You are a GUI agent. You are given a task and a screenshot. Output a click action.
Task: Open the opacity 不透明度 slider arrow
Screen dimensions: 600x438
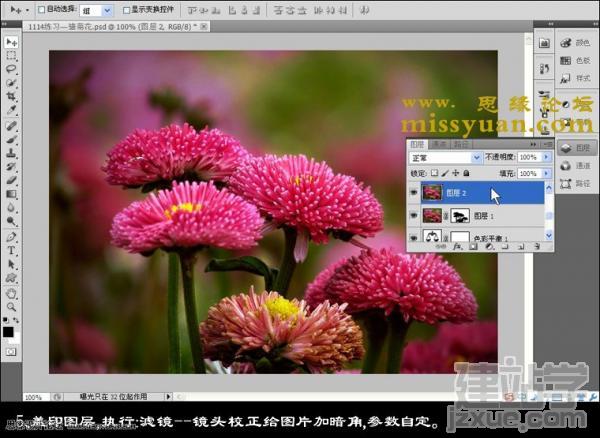tap(546, 157)
